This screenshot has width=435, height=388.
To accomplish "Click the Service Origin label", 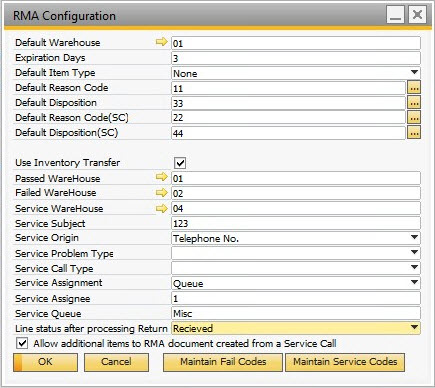I will pyautogui.click(x=47, y=238).
